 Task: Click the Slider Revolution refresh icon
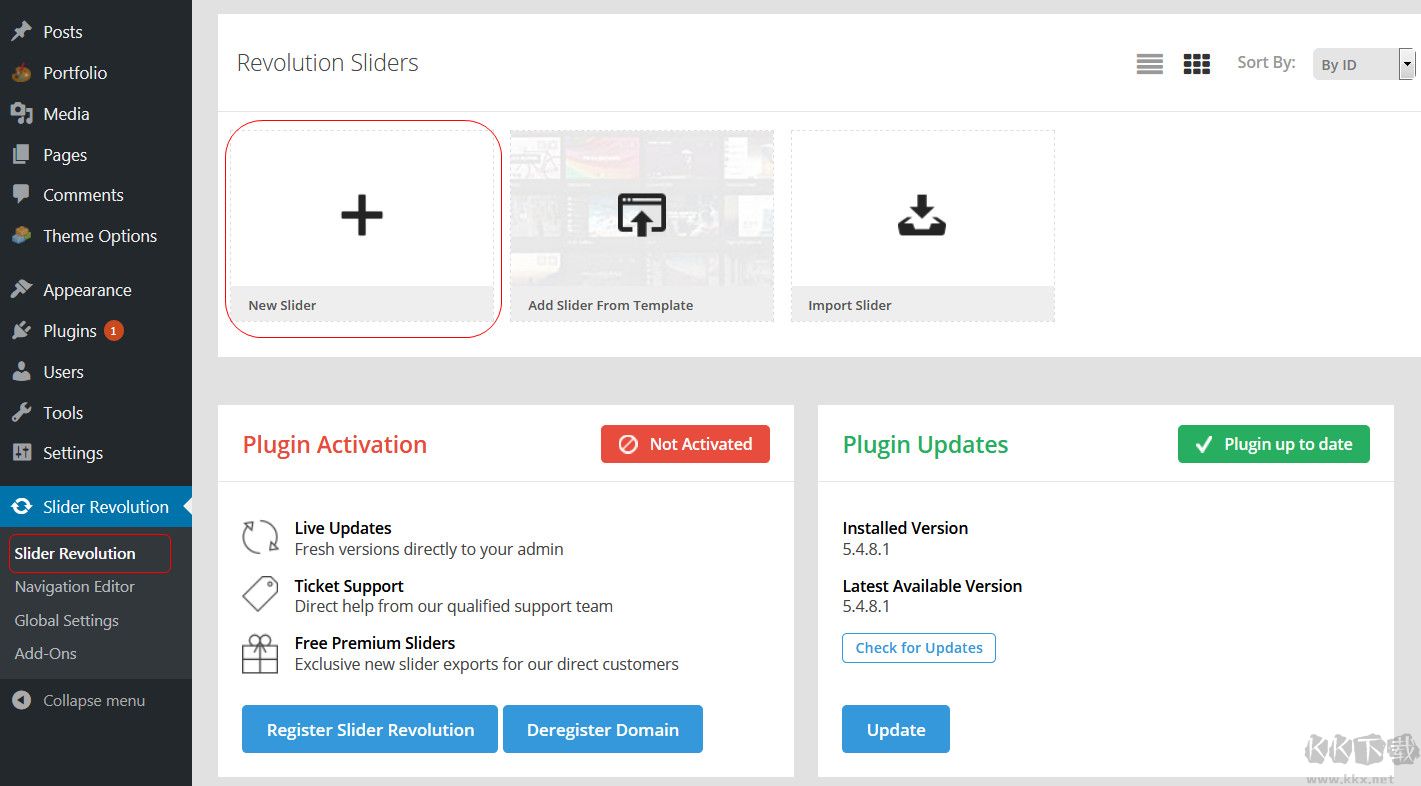tap(21, 507)
